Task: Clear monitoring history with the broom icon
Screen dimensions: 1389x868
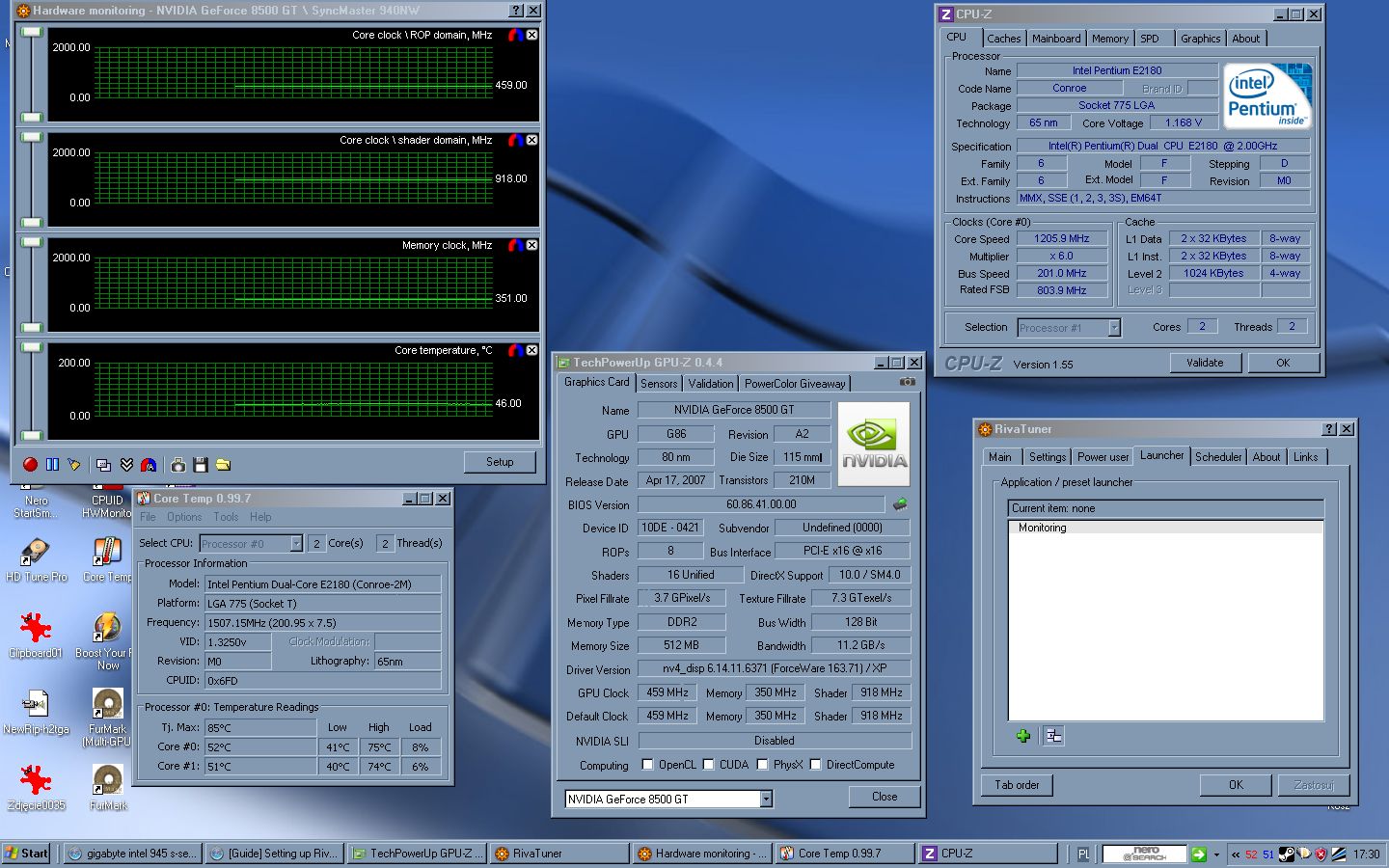Action: [74, 465]
